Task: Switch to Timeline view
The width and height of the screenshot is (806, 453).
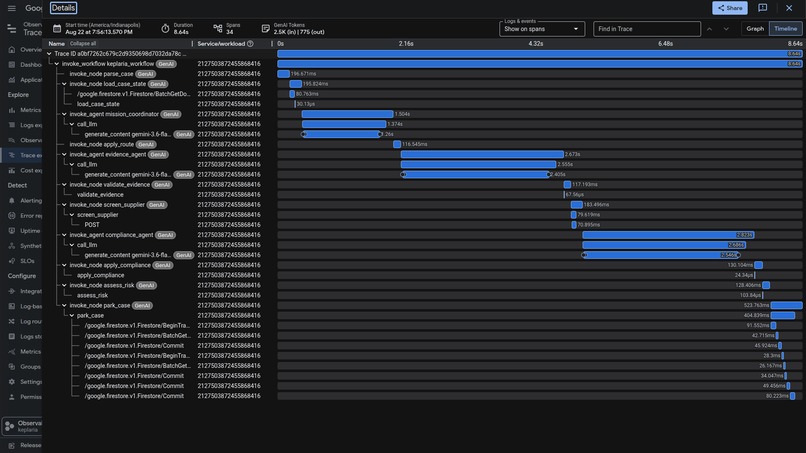Action: tap(785, 29)
